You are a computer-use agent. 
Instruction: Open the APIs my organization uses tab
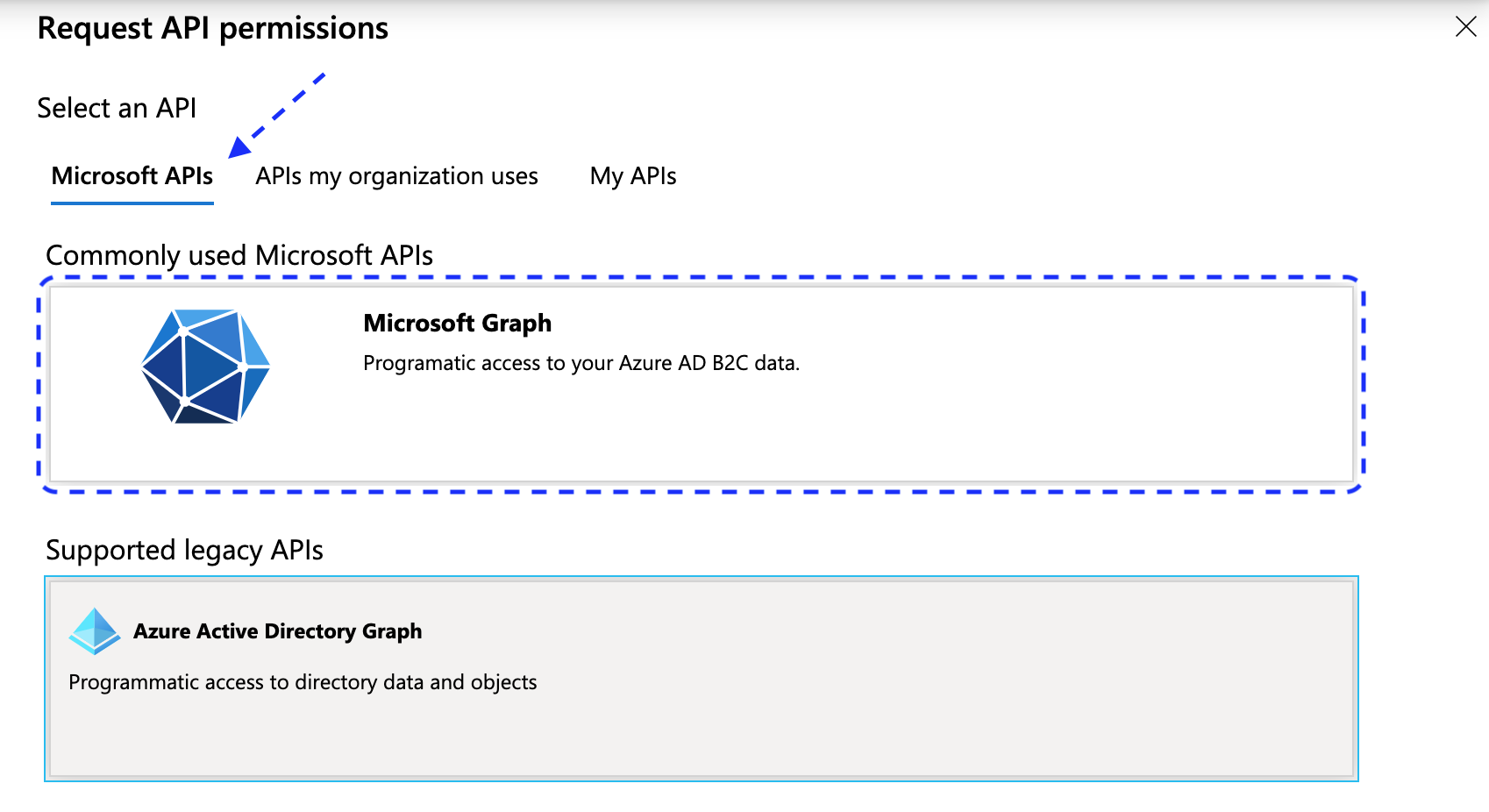pyautogui.click(x=396, y=176)
